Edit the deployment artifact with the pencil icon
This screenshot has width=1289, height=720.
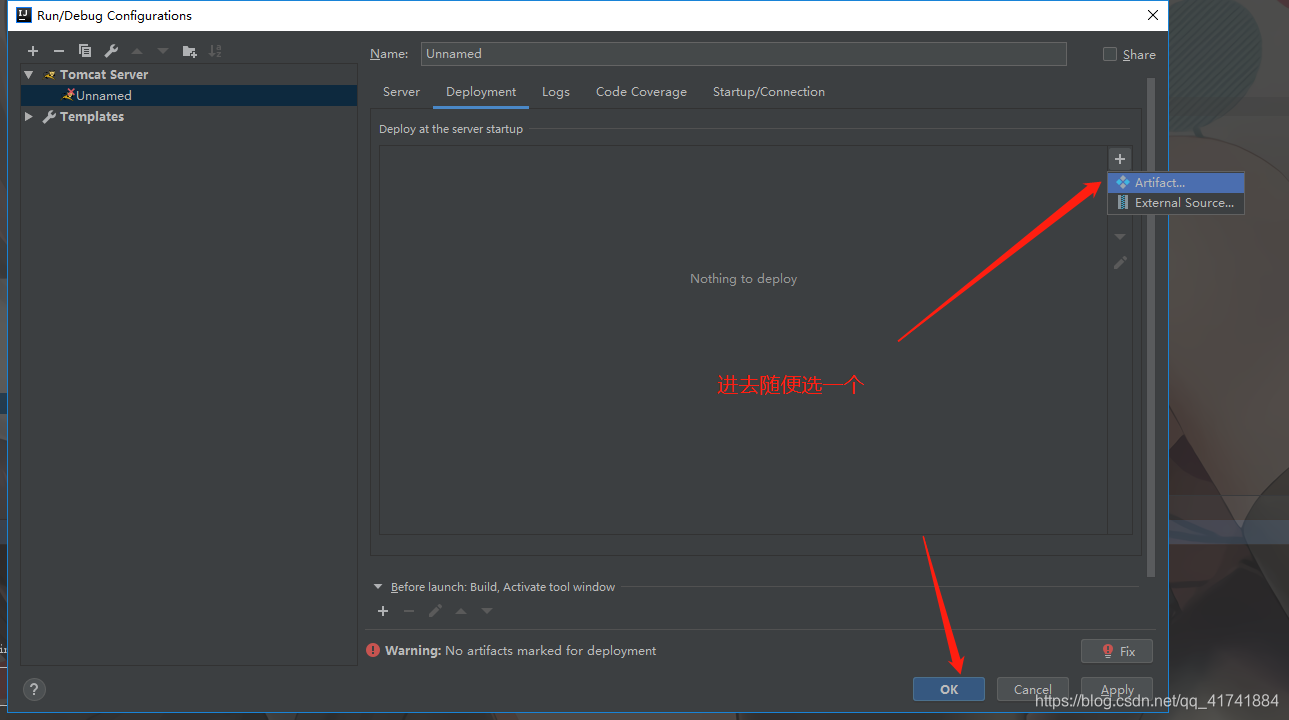[x=1120, y=262]
